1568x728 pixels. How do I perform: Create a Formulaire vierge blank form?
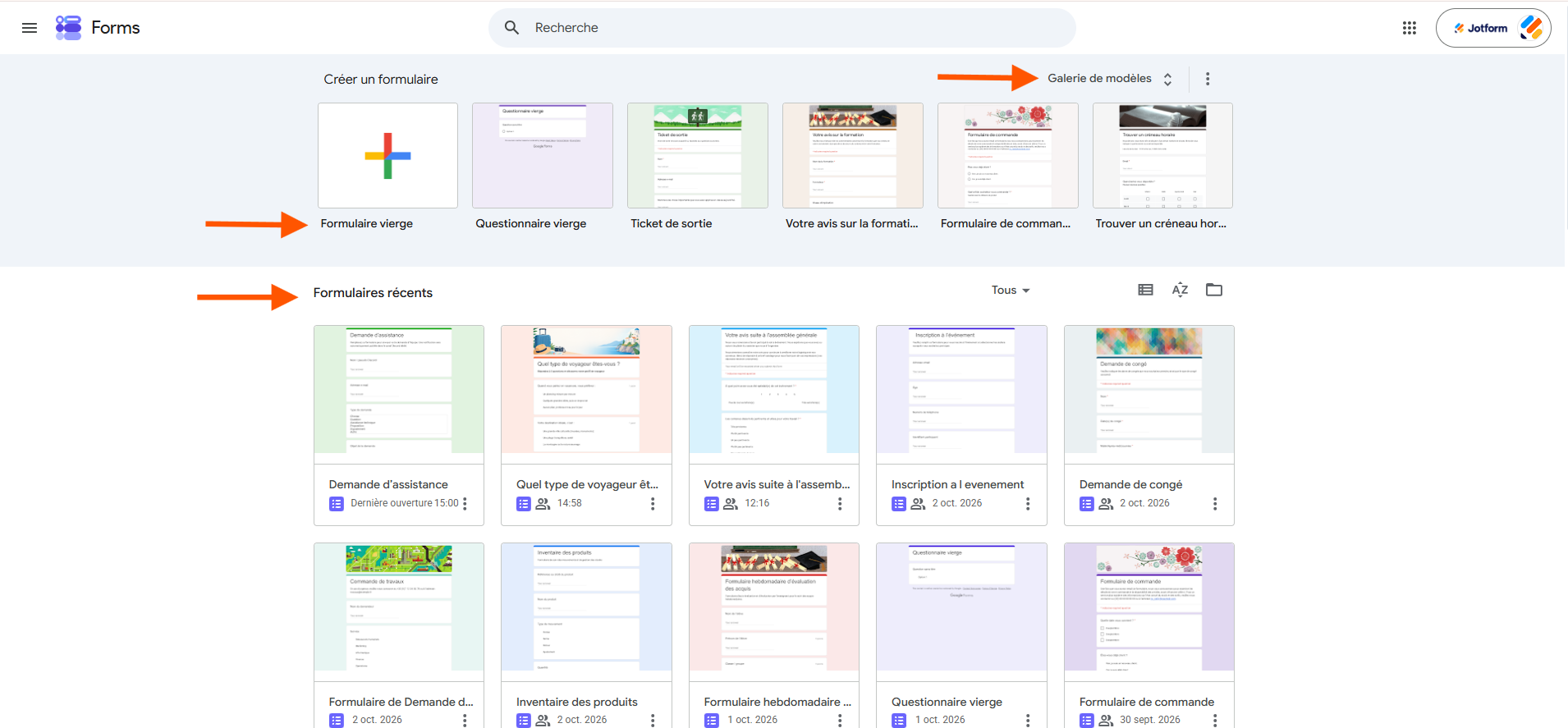[387, 155]
